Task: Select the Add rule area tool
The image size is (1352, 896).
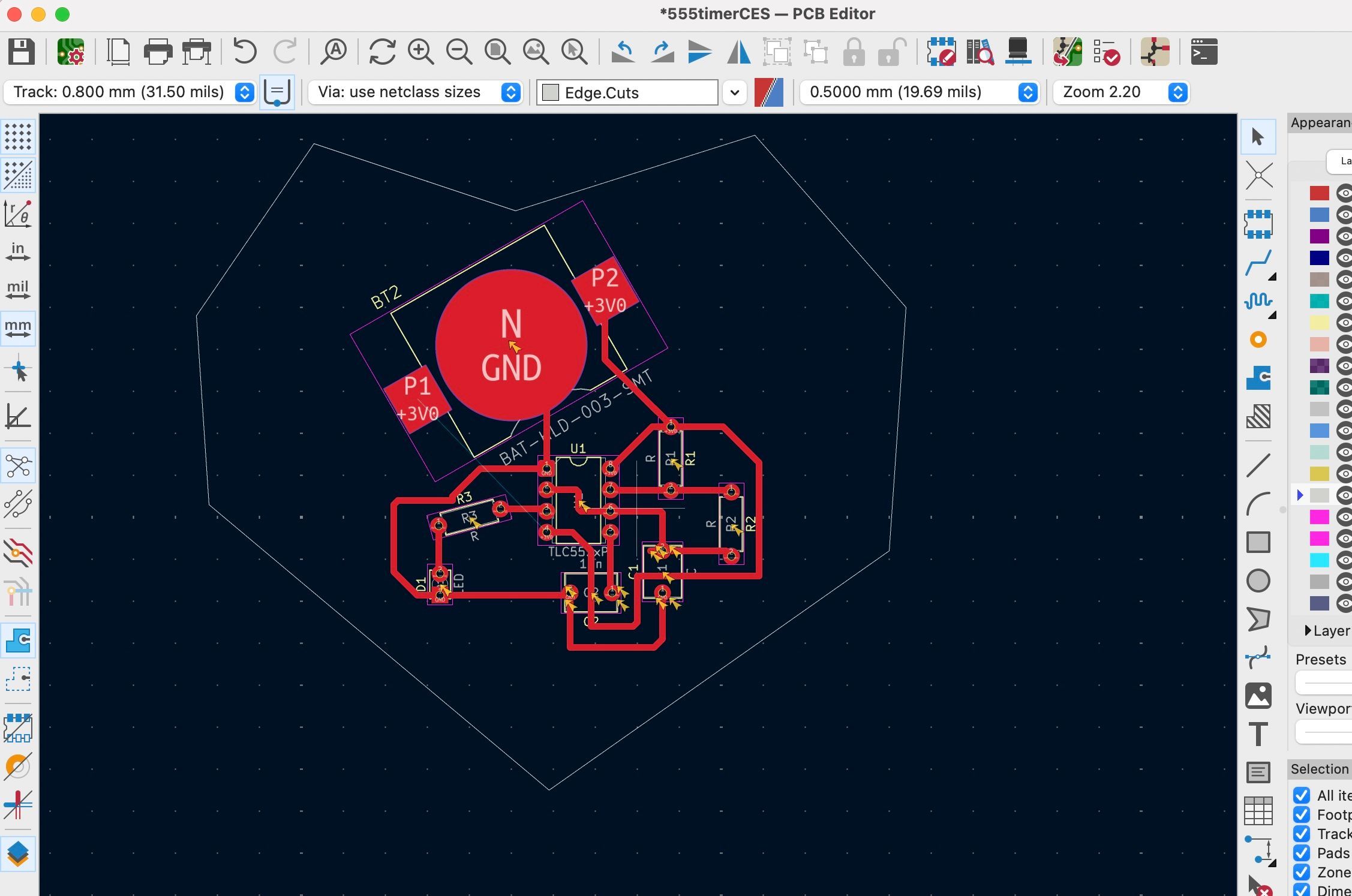Action: [1258, 416]
